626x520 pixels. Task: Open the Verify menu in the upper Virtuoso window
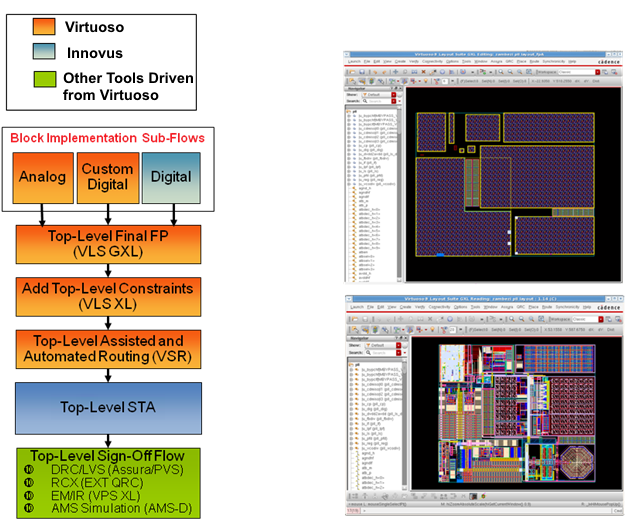point(414,62)
